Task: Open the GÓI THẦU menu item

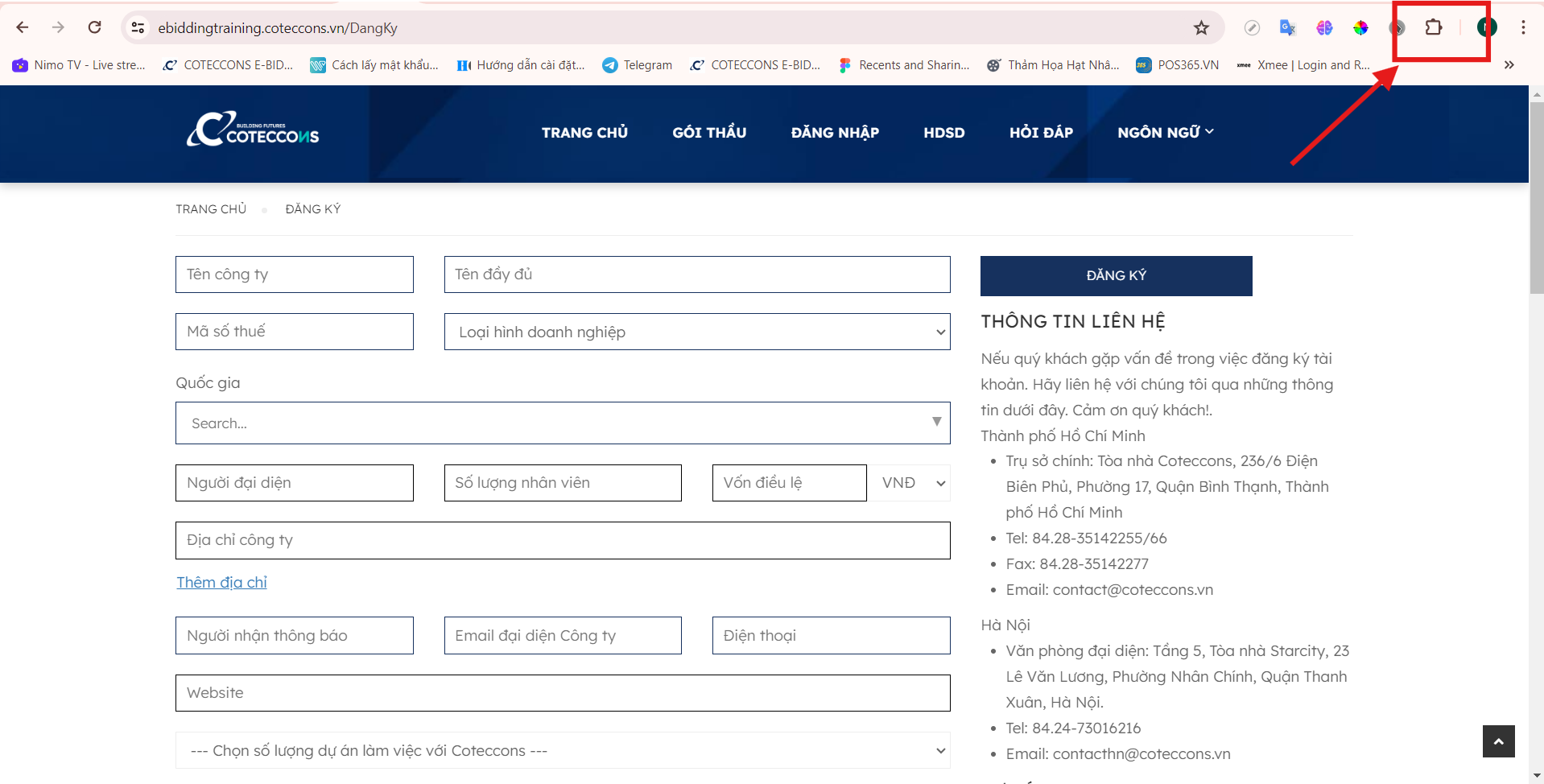Action: (x=709, y=132)
